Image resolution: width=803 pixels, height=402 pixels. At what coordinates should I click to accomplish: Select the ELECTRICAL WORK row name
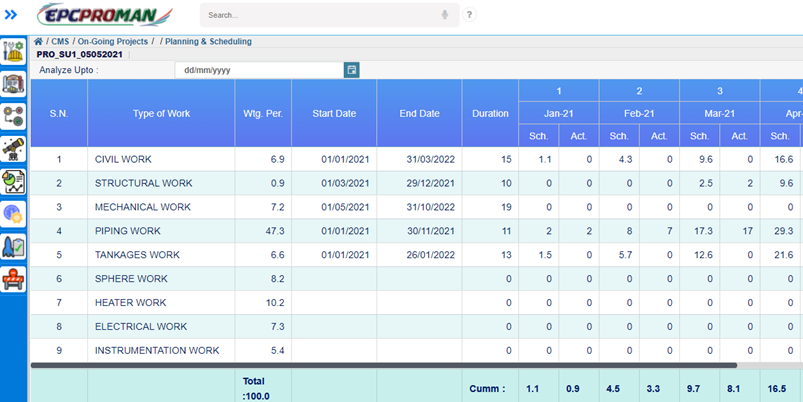click(x=141, y=327)
